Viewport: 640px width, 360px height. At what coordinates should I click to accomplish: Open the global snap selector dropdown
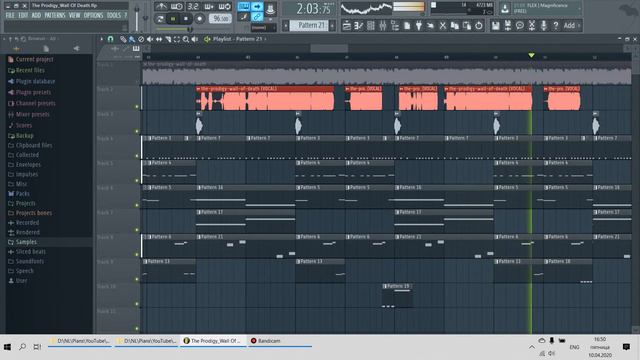point(263,28)
